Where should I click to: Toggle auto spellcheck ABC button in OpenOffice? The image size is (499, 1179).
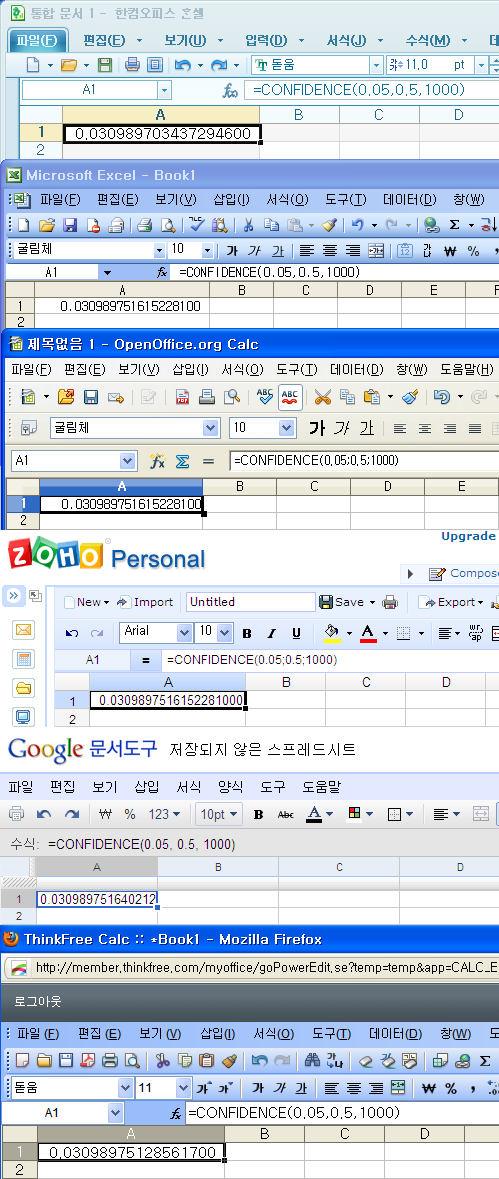coord(290,396)
